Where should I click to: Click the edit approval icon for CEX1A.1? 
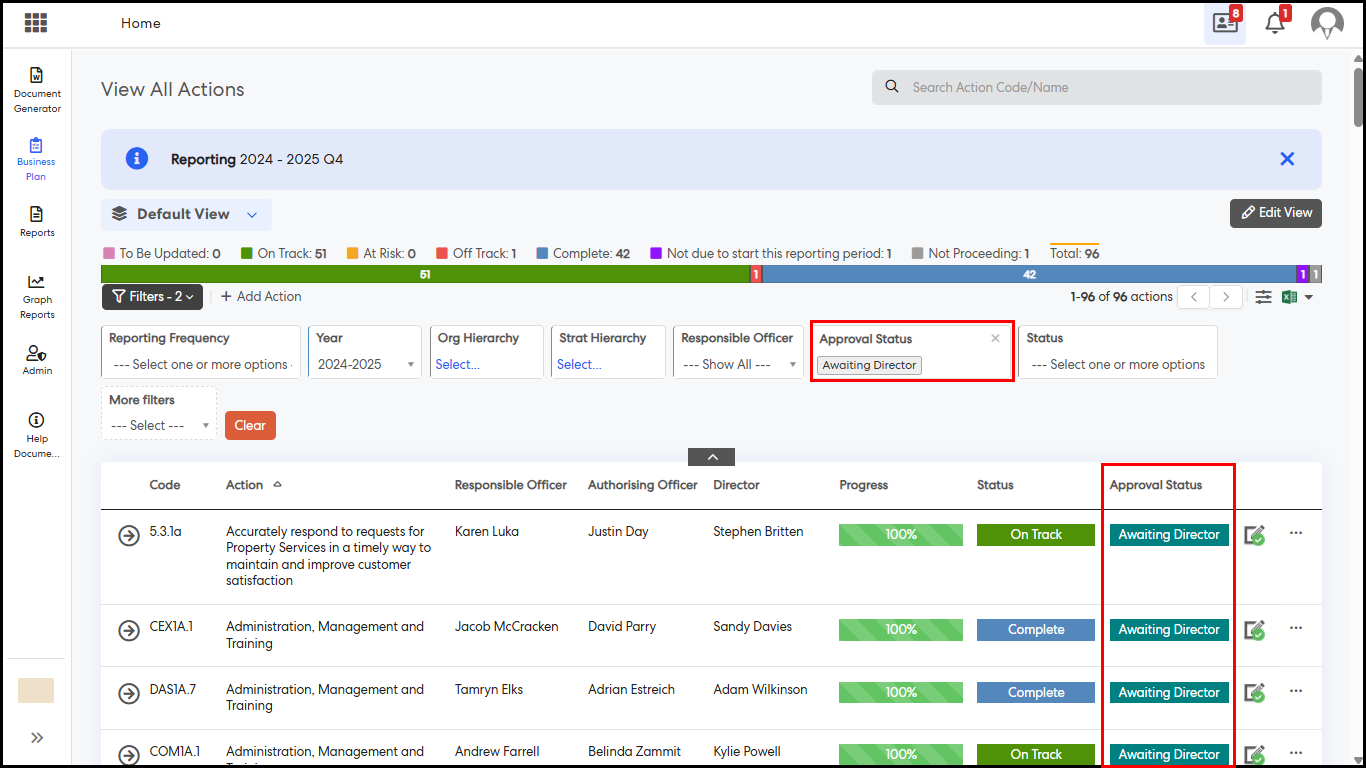click(1254, 631)
